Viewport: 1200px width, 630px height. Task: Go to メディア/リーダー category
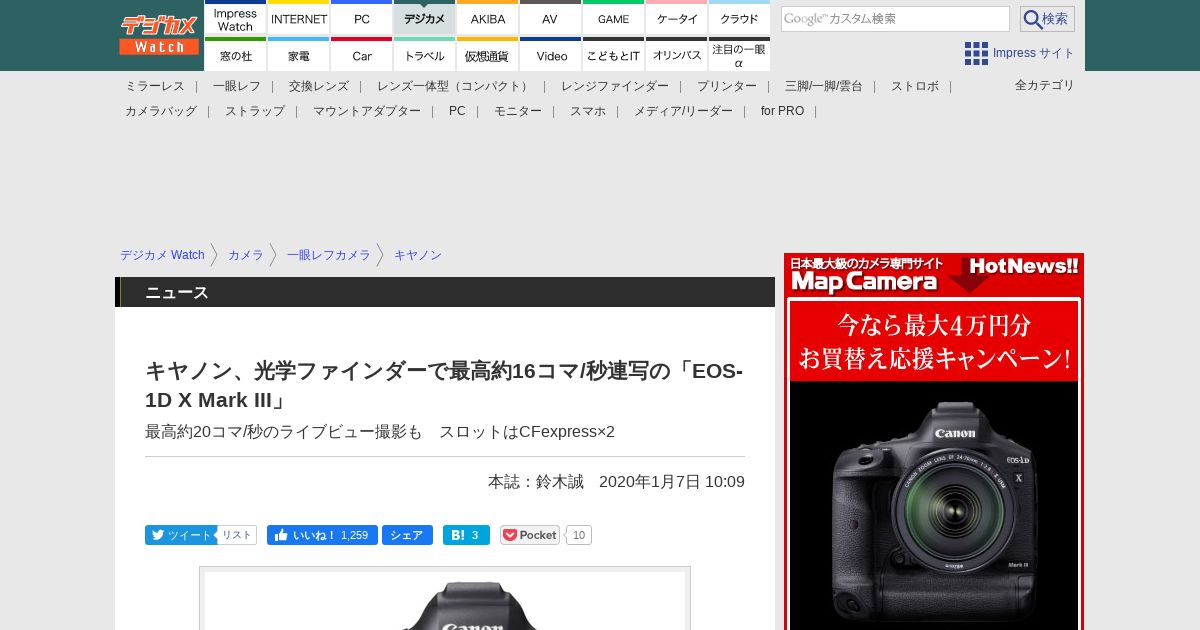(683, 111)
